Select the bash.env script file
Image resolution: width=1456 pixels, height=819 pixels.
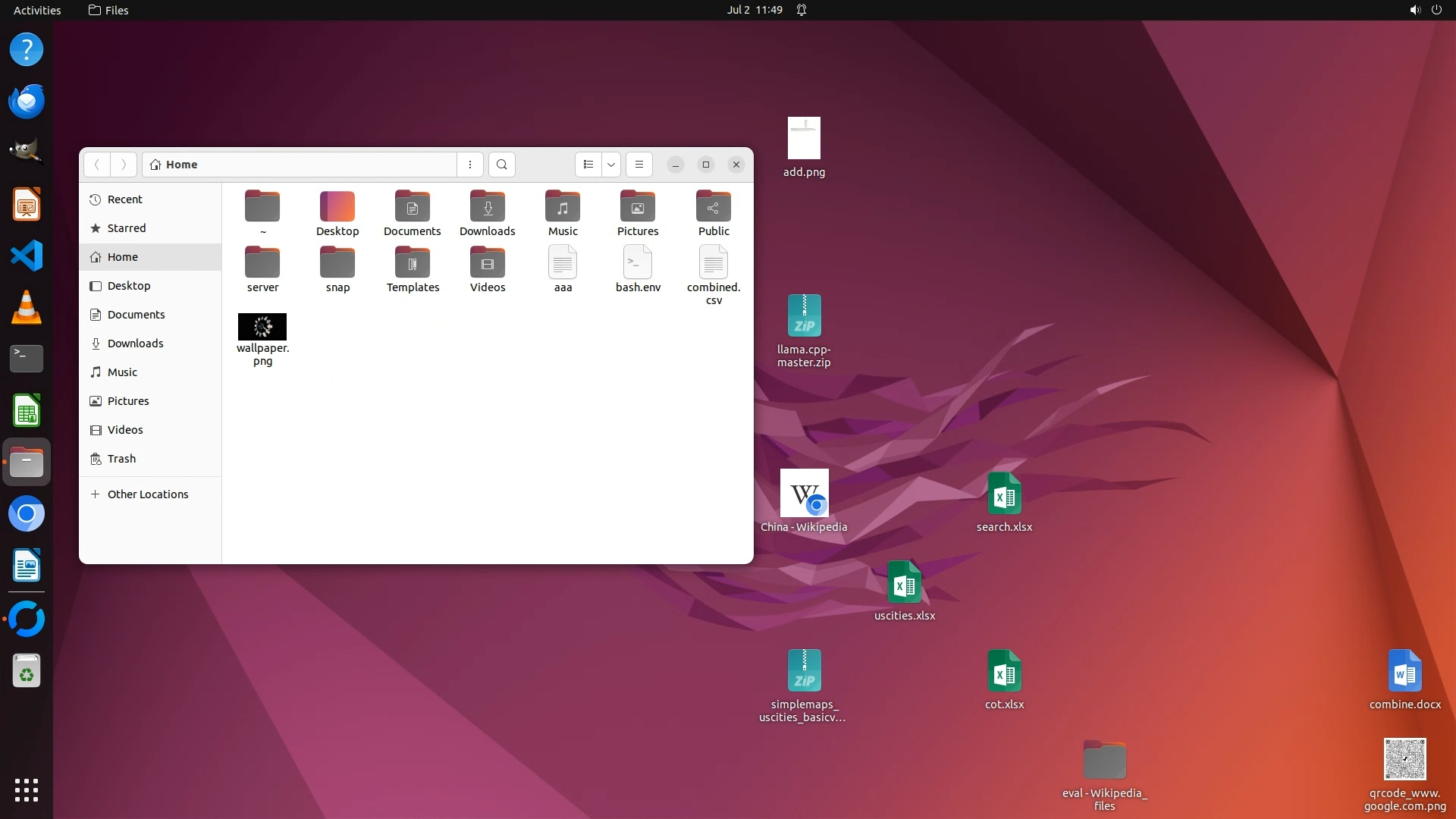point(638,263)
